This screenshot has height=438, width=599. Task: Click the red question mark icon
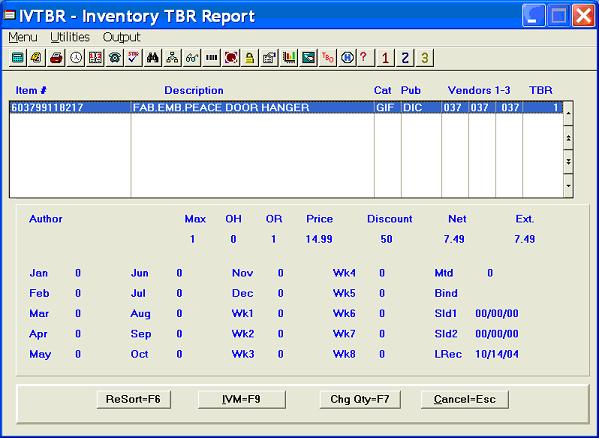(x=365, y=58)
